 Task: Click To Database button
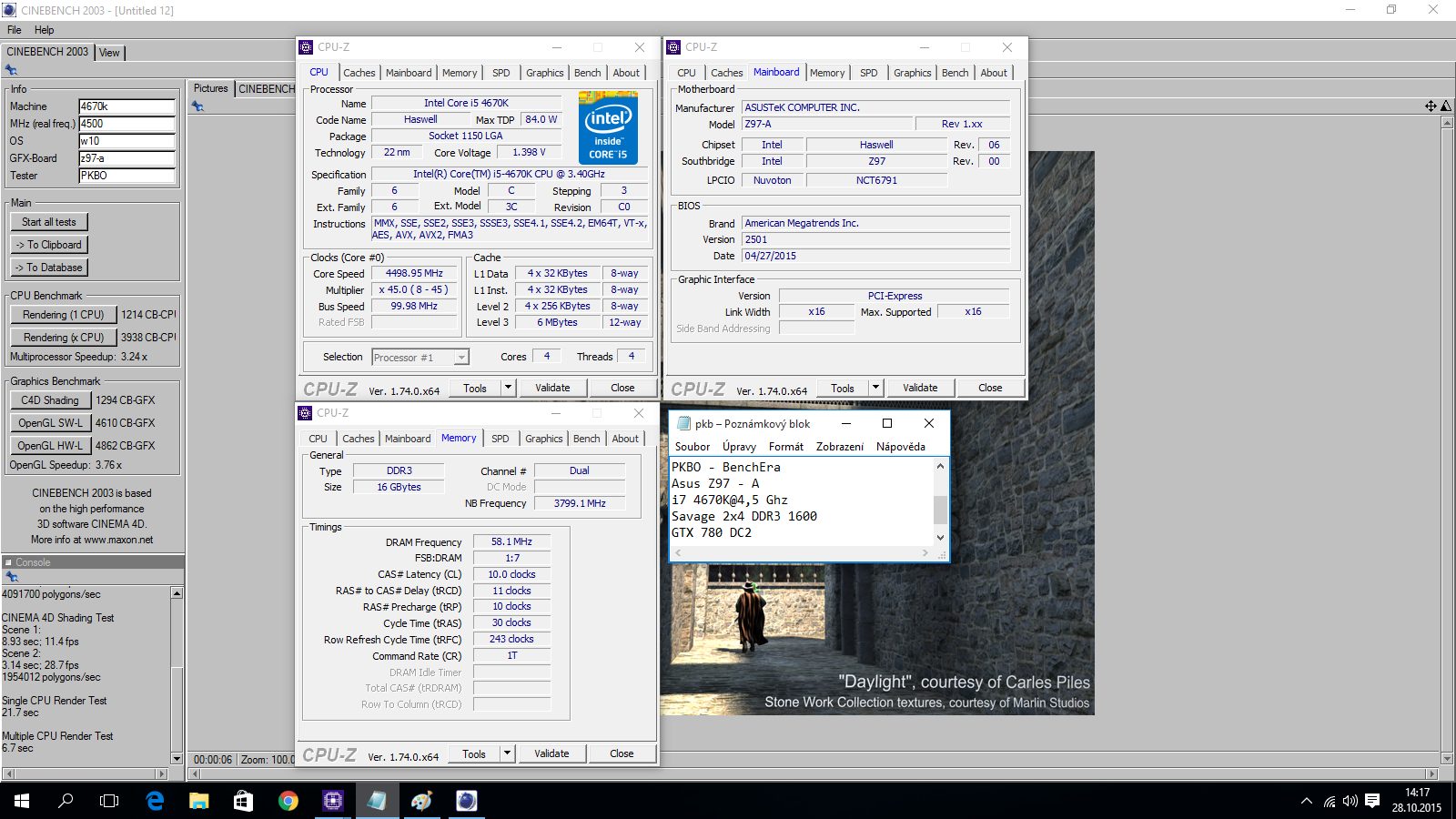tap(49, 268)
